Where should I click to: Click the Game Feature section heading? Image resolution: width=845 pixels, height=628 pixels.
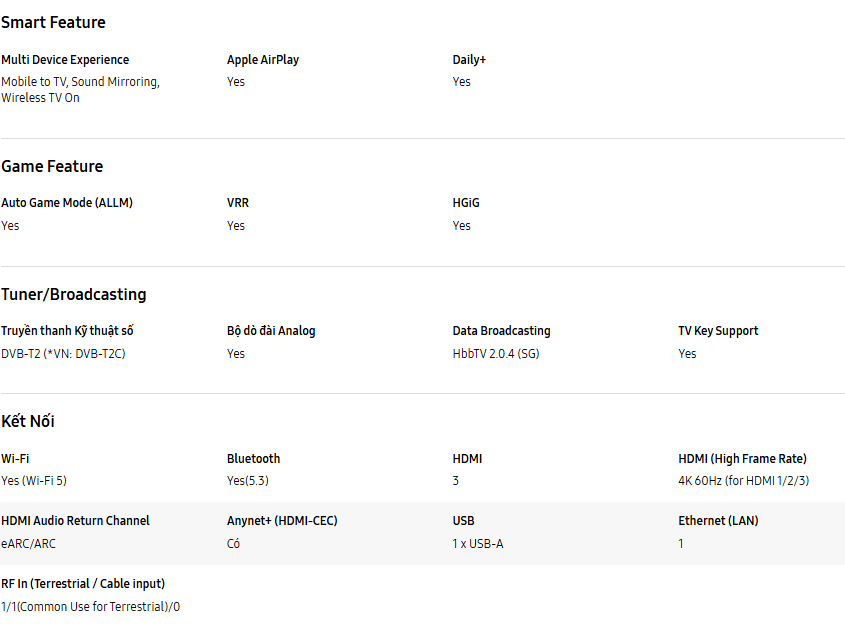(52, 166)
